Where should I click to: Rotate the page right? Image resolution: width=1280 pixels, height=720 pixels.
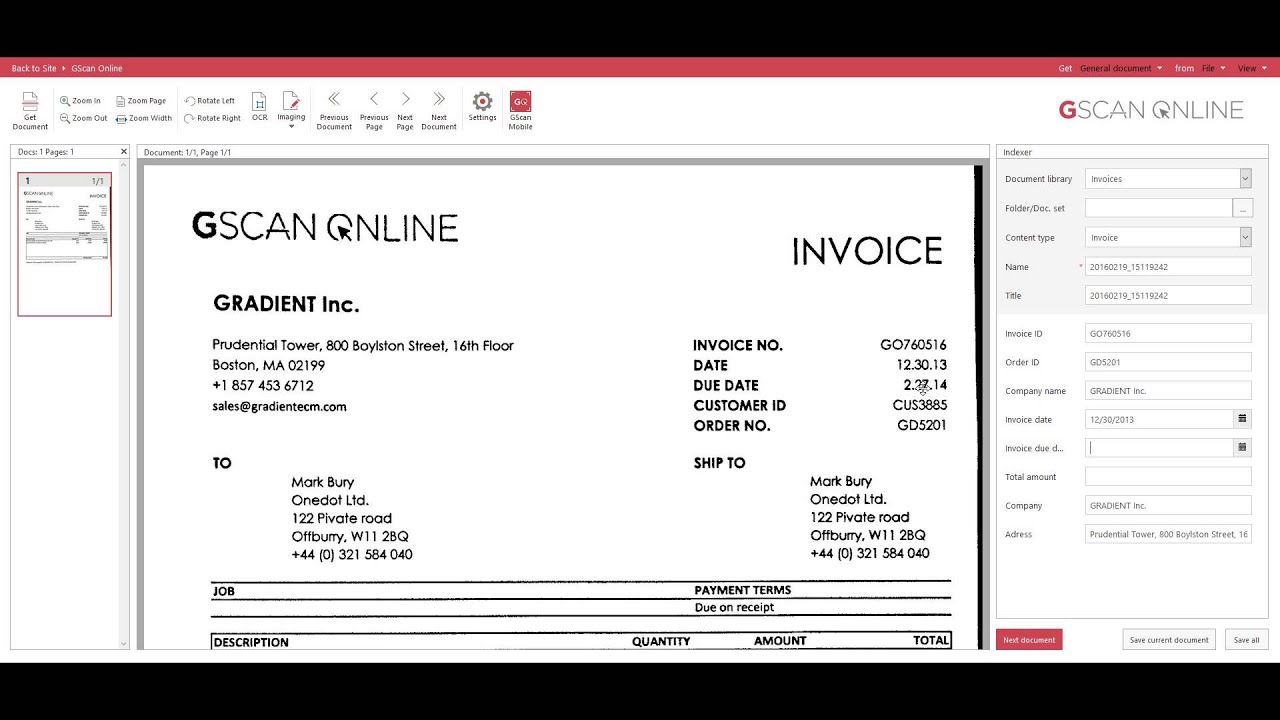coord(212,118)
